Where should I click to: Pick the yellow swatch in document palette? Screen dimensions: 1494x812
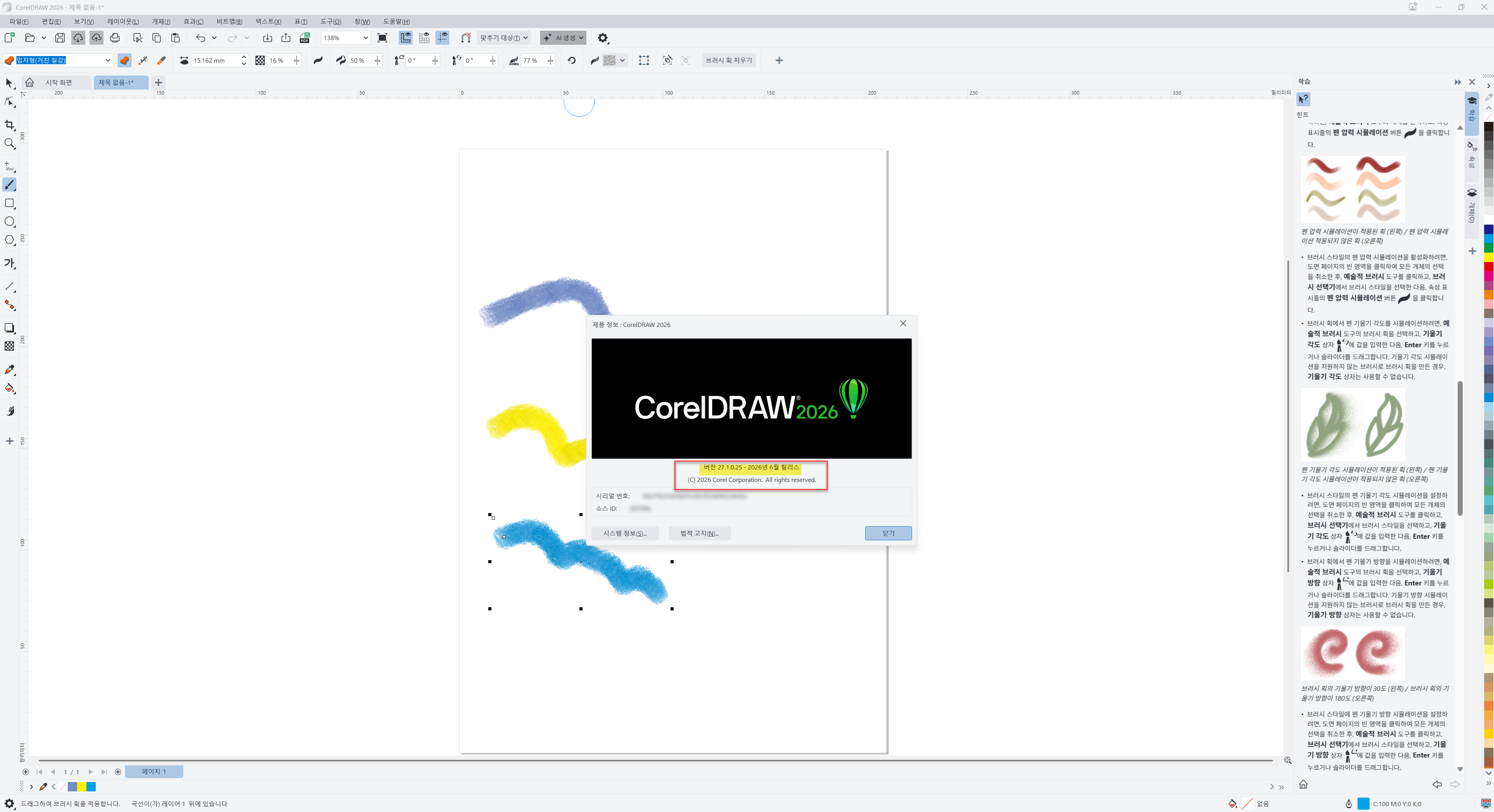82,786
